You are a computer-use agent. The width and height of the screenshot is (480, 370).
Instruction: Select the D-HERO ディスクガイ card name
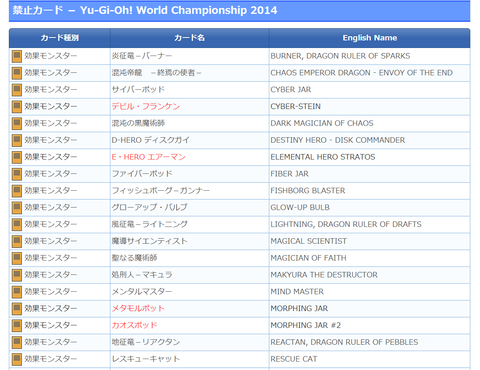151,140
